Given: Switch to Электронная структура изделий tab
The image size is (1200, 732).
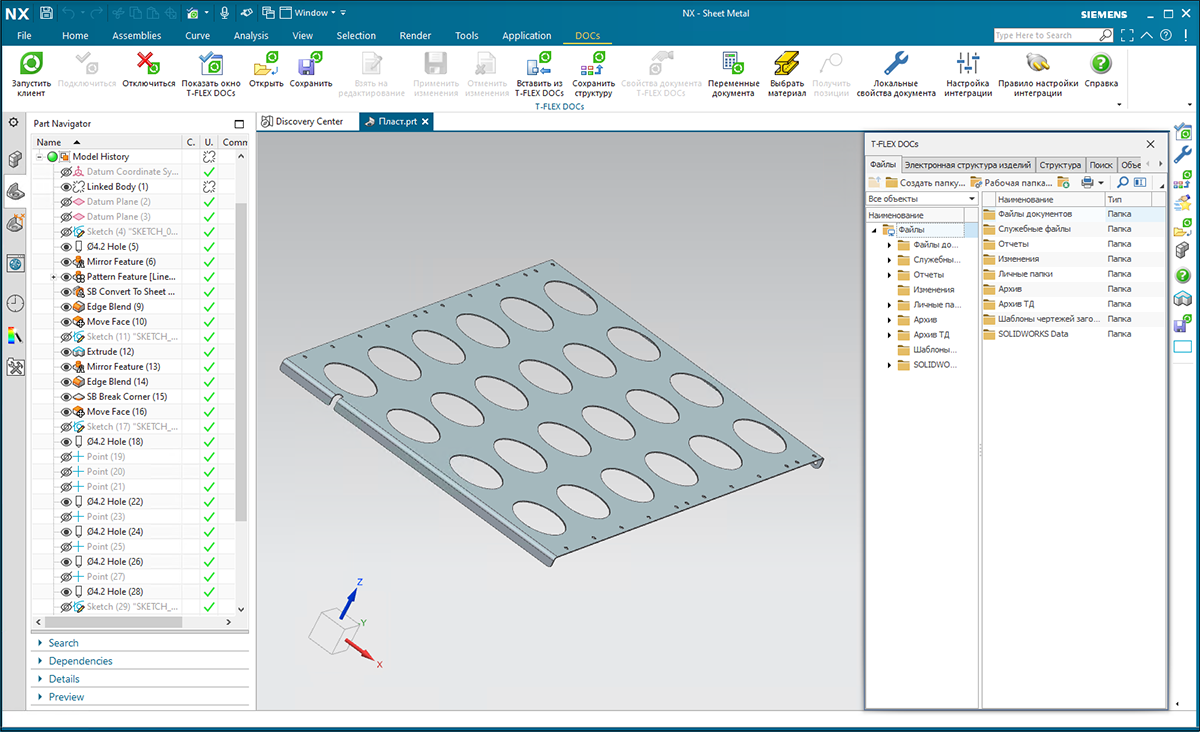Looking at the screenshot, I should click(967, 165).
